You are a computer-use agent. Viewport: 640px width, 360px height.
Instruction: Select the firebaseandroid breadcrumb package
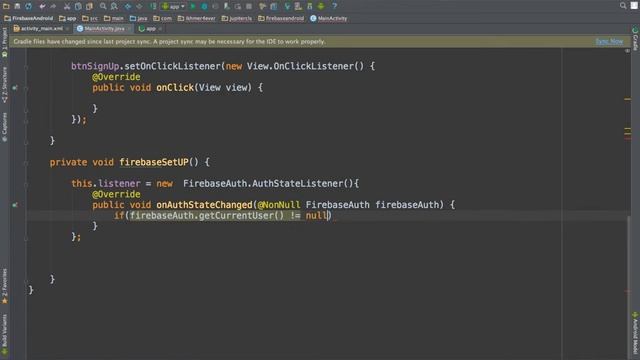click(281, 18)
